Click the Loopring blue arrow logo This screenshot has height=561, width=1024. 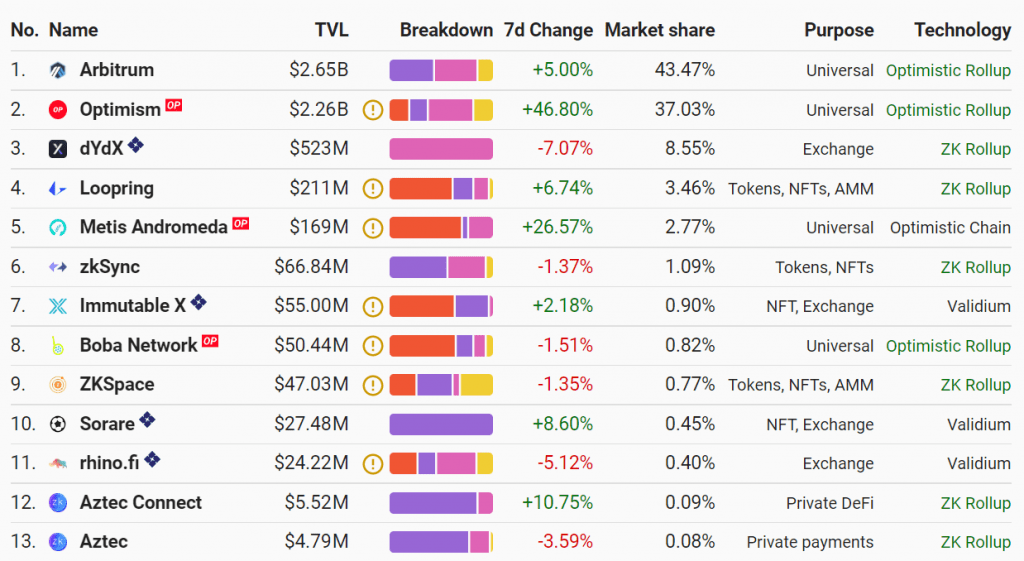pyautogui.click(x=57, y=189)
